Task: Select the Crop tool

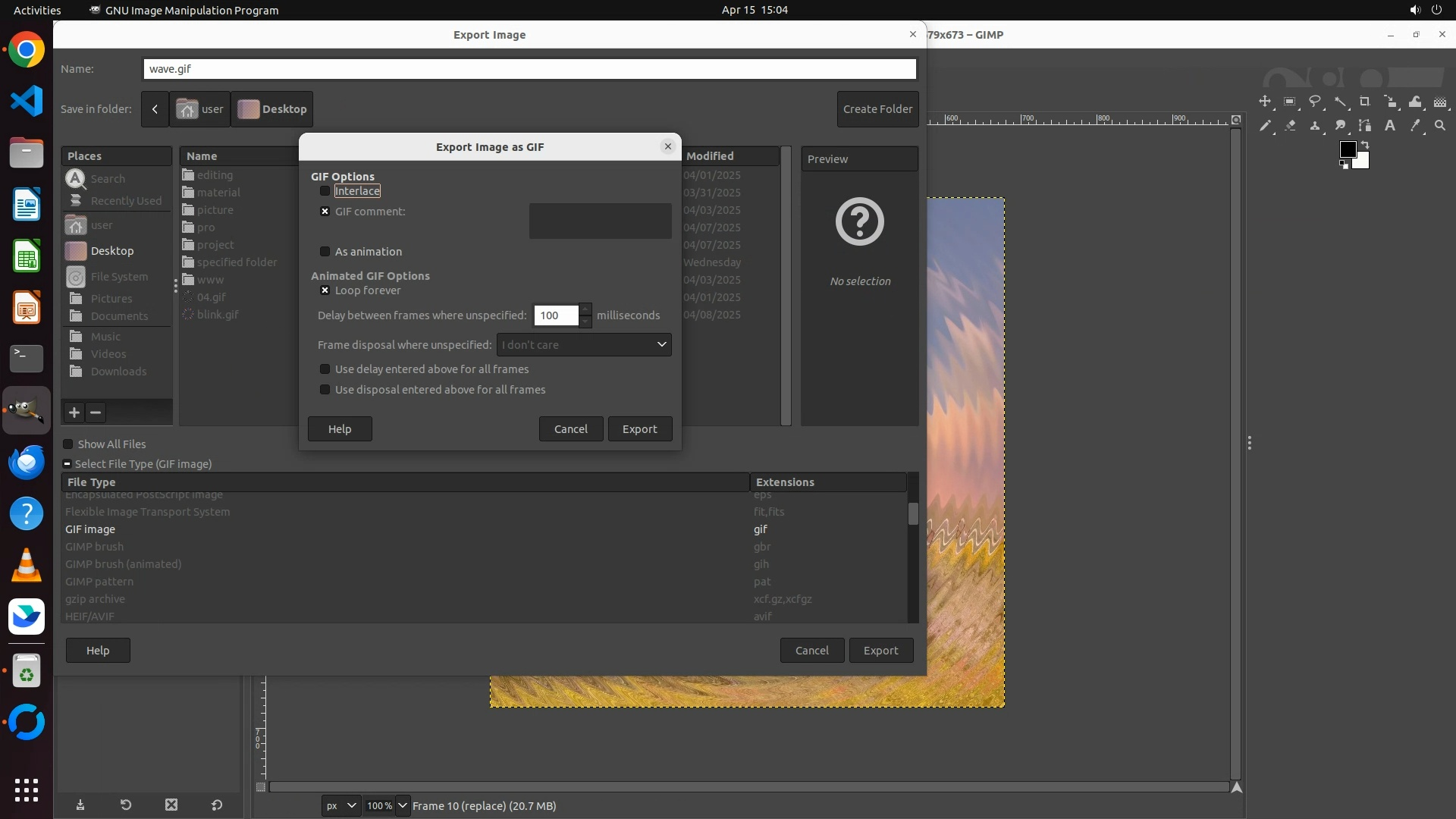Action: click(x=1365, y=102)
